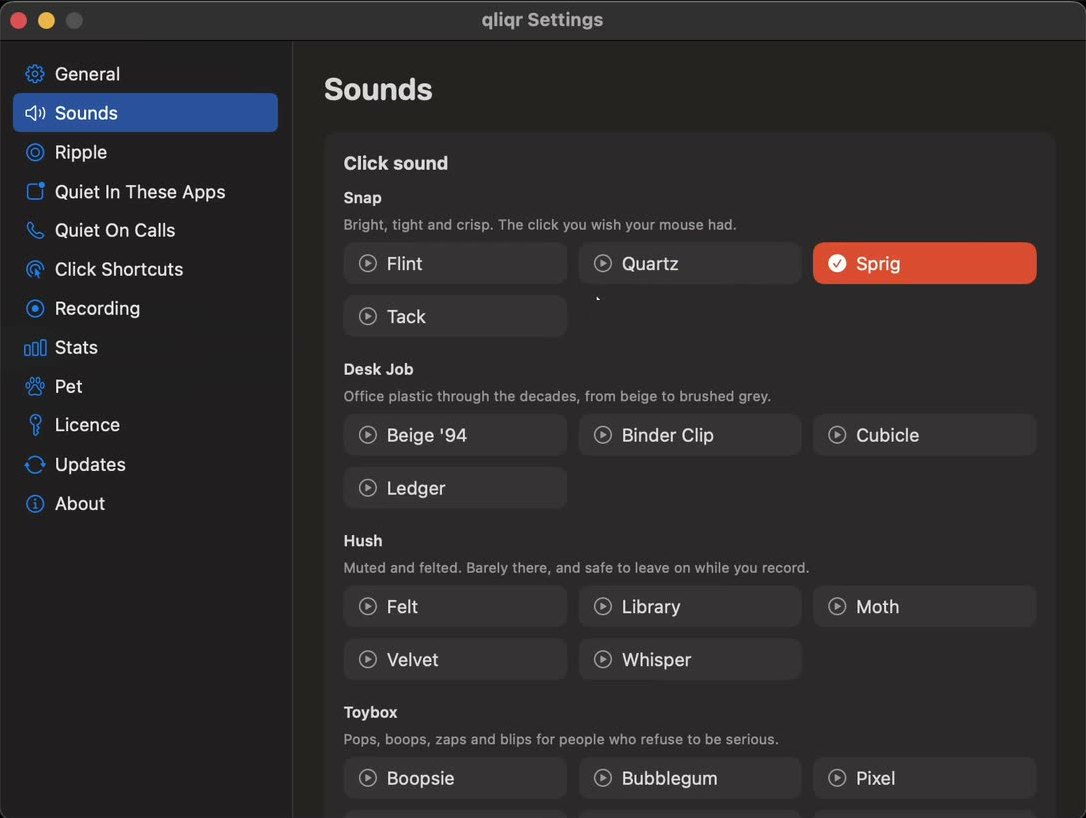Play the Moth sound preview icon

click(x=837, y=606)
